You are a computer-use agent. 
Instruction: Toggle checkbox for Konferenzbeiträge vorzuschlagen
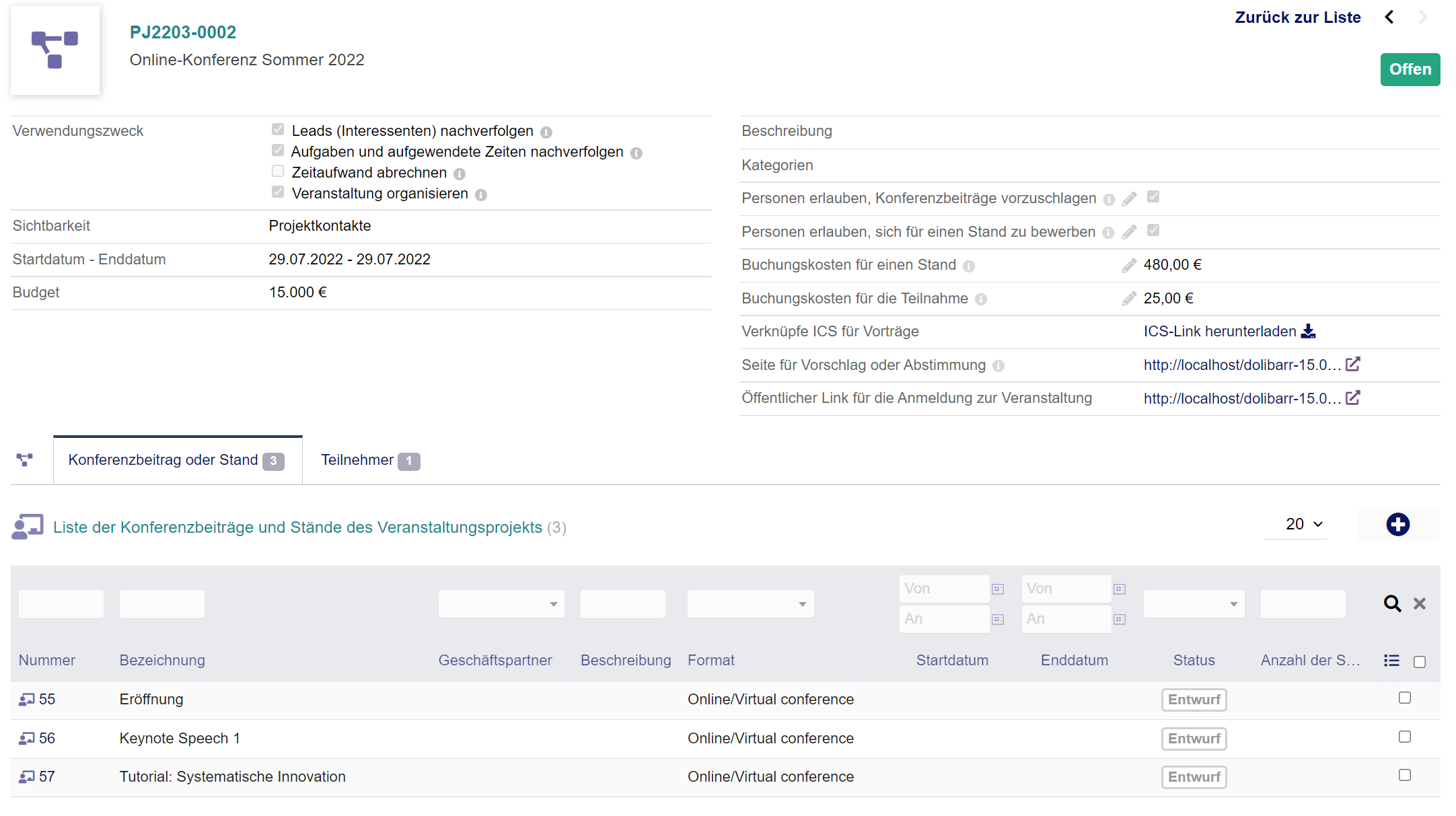click(1153, 196)
